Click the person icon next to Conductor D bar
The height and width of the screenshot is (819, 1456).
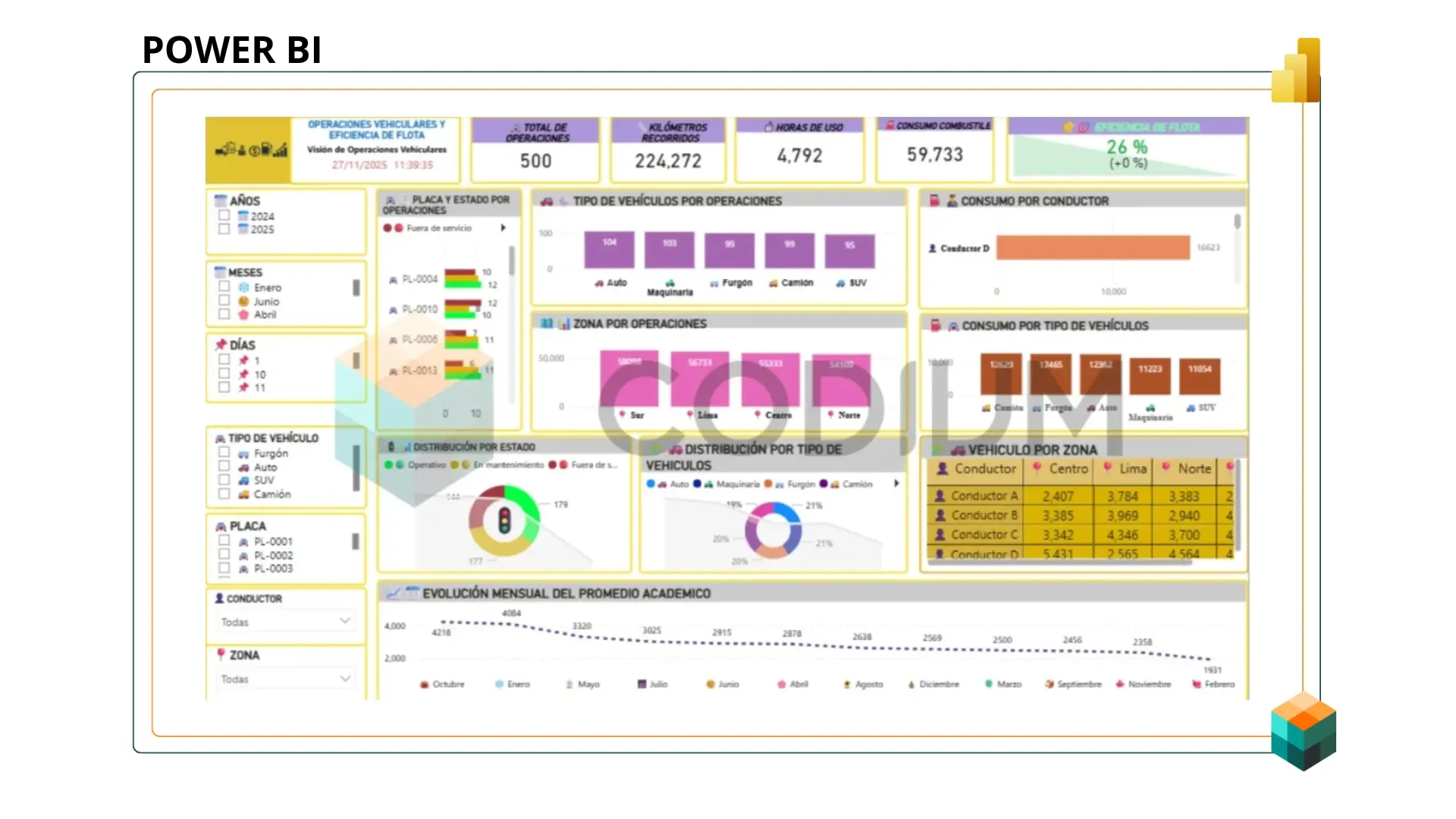(933, 248)
